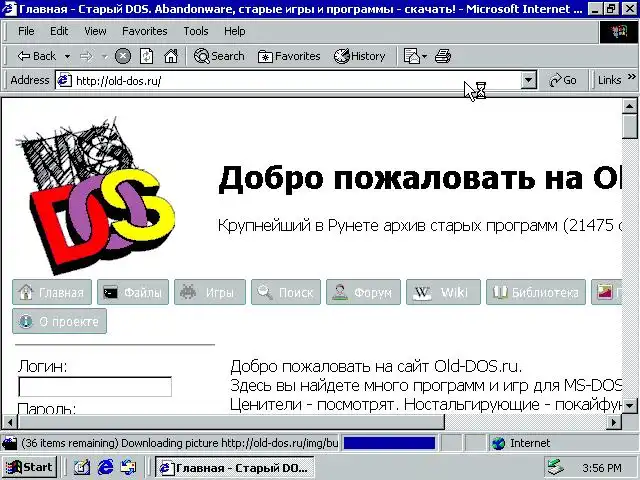
Task: Open the Back history dropdown arrow
Action: (x=67, y=56)
